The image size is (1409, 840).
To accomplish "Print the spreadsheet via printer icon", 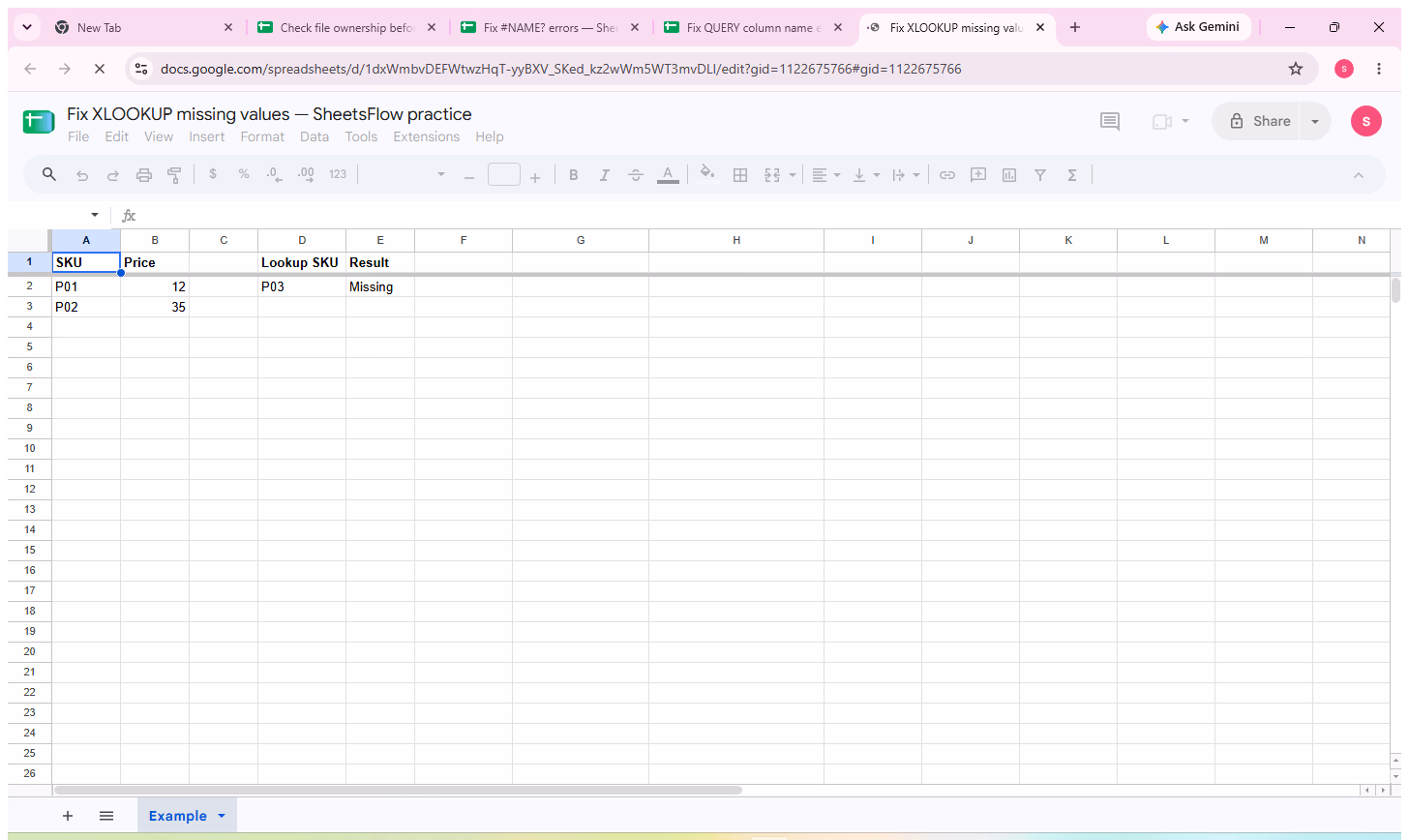I will pos(144,175).
